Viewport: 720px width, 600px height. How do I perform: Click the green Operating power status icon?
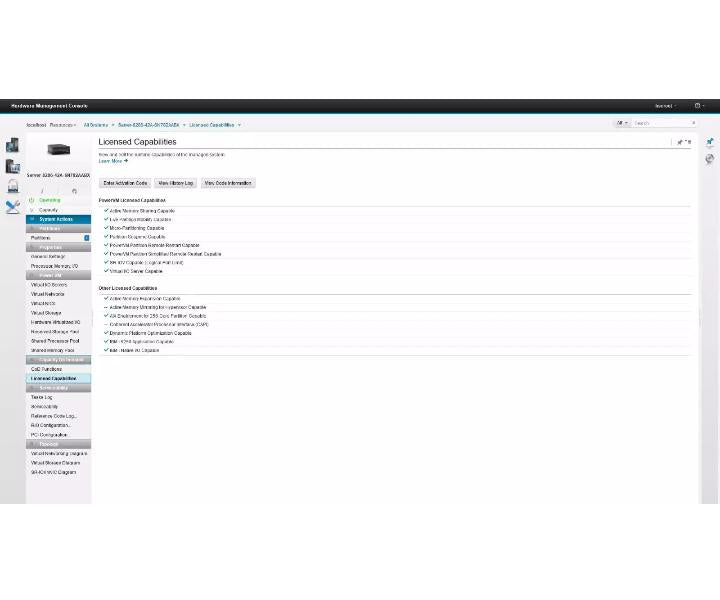point(32,200)
